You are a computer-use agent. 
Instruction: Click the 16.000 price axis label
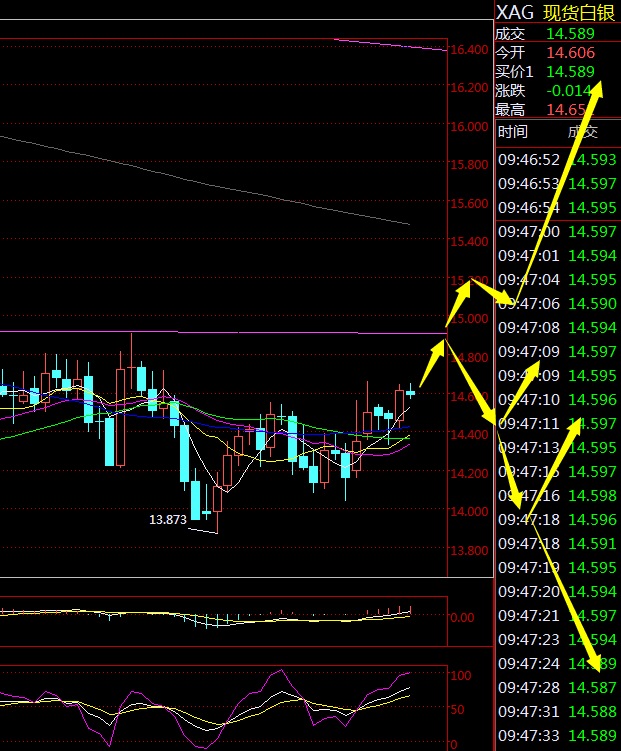[469, 126]
